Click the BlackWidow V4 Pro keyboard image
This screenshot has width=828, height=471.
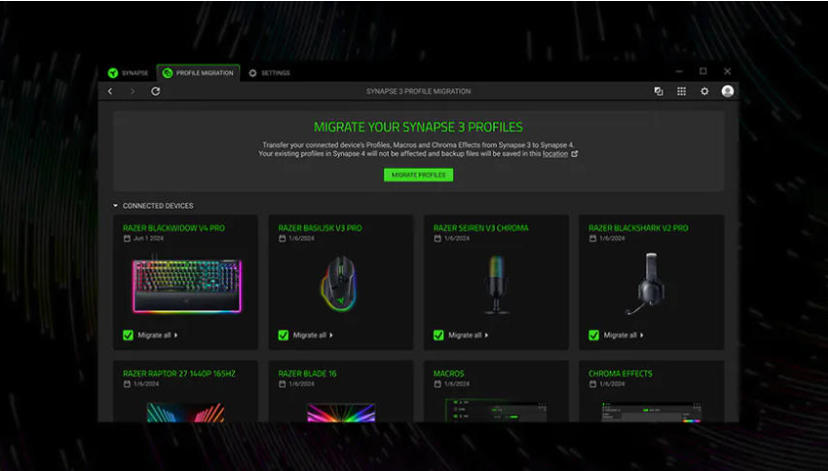[186, 284]
